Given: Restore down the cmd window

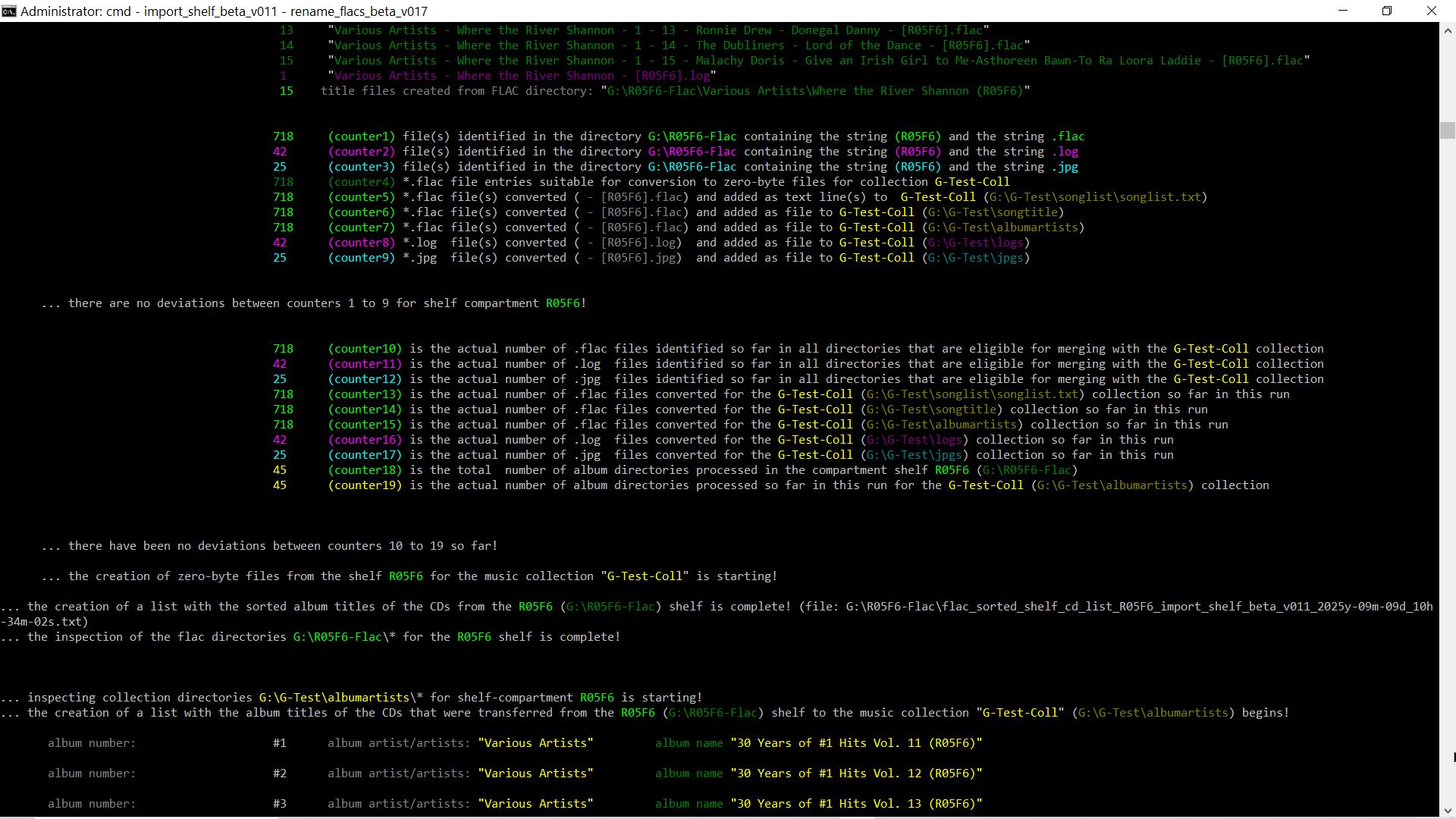Looking at the screenshot, I should 1387,11.
